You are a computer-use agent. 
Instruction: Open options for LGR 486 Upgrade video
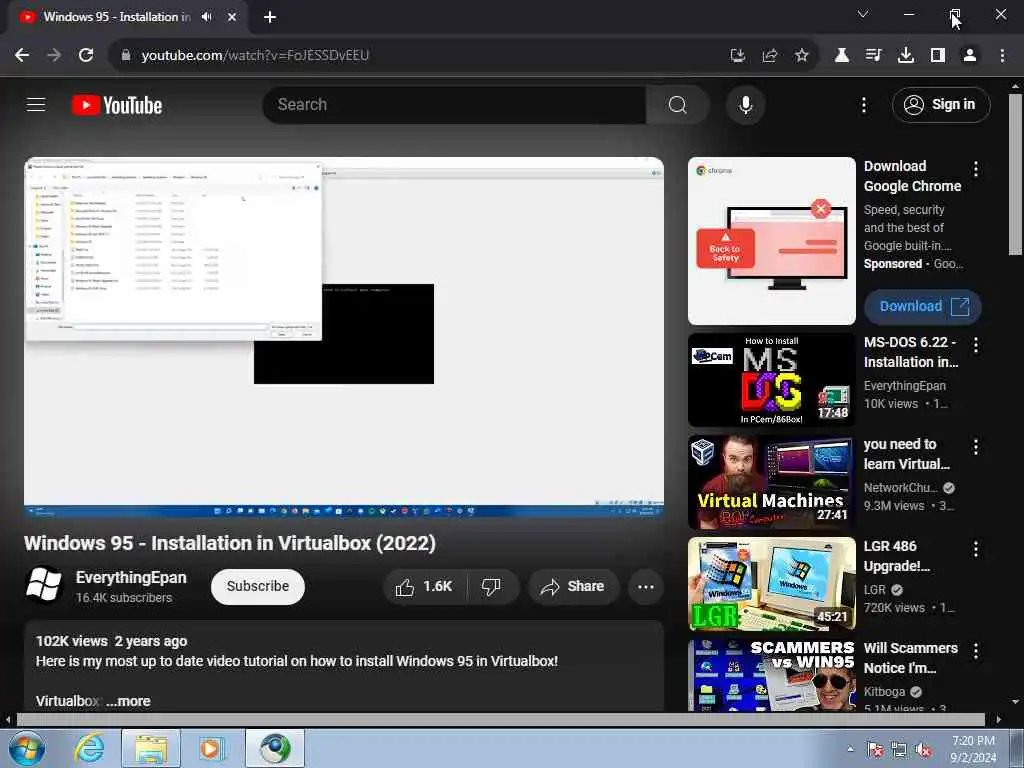pos(976,549)
